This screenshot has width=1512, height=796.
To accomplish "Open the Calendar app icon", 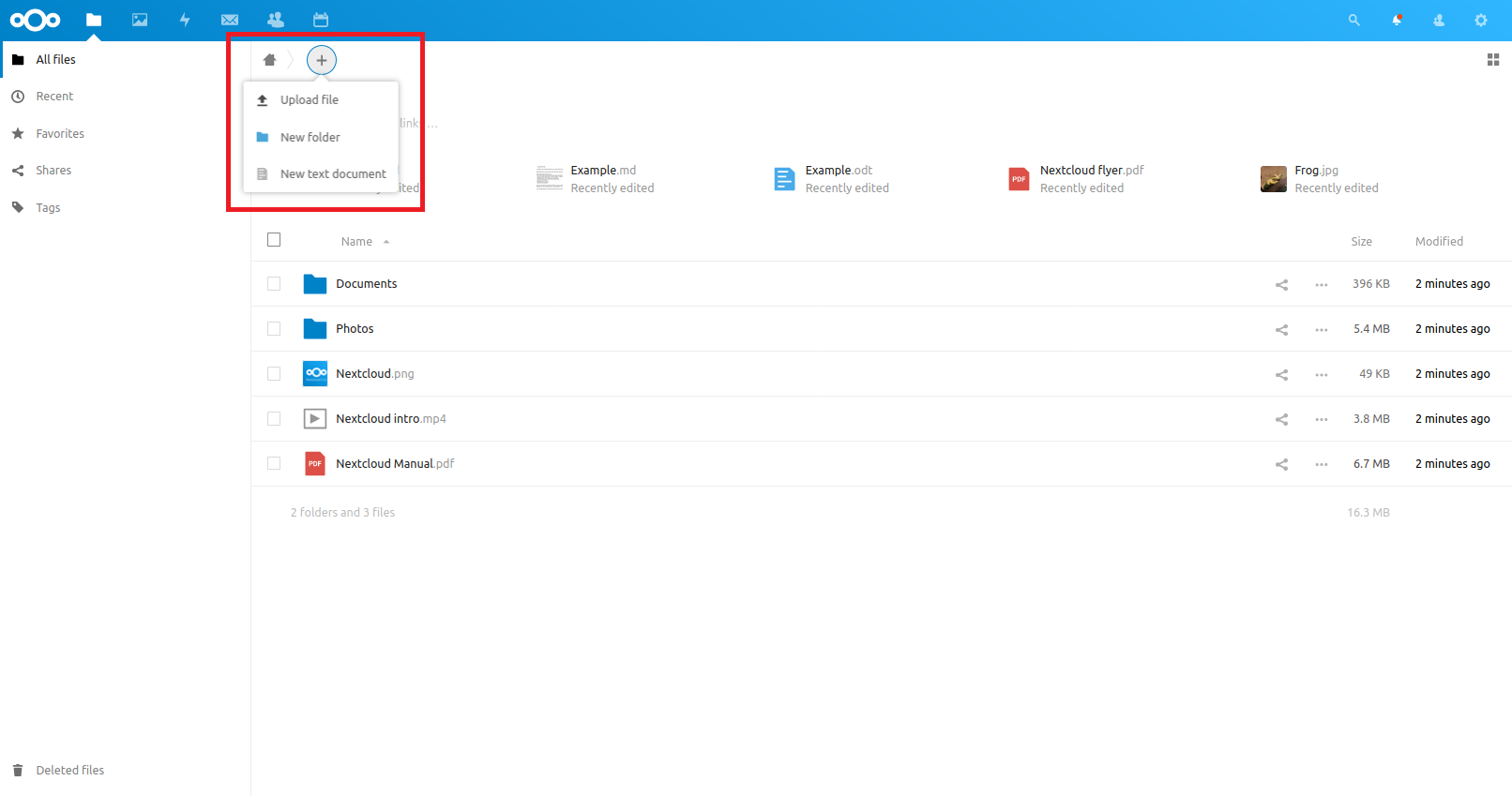I will click(x=321, y=20).
